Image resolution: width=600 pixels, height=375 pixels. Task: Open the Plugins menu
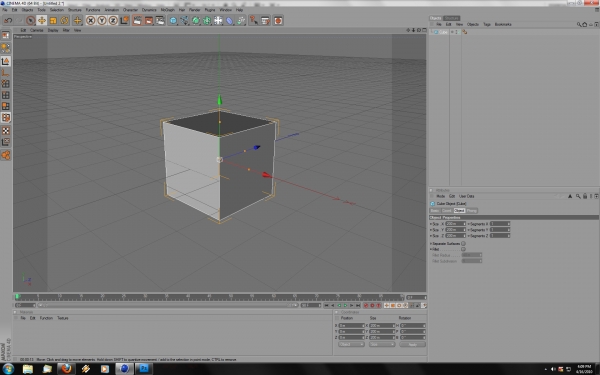tap(210, 10)
